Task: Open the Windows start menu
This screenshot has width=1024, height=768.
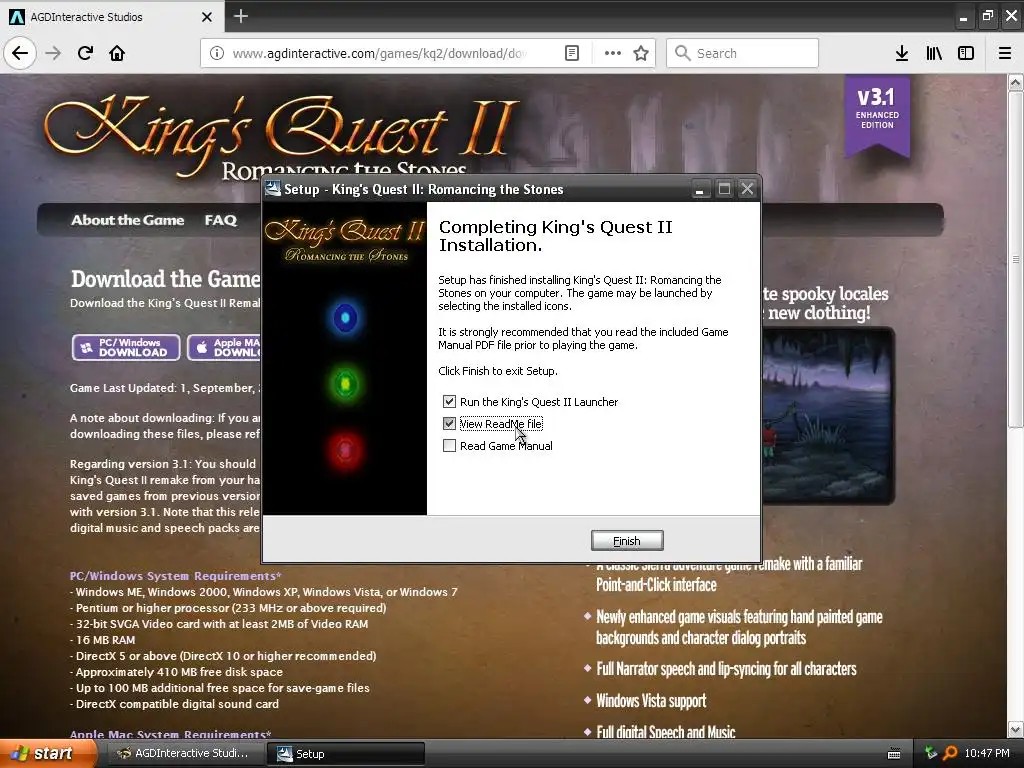Action: pos(48,753)
